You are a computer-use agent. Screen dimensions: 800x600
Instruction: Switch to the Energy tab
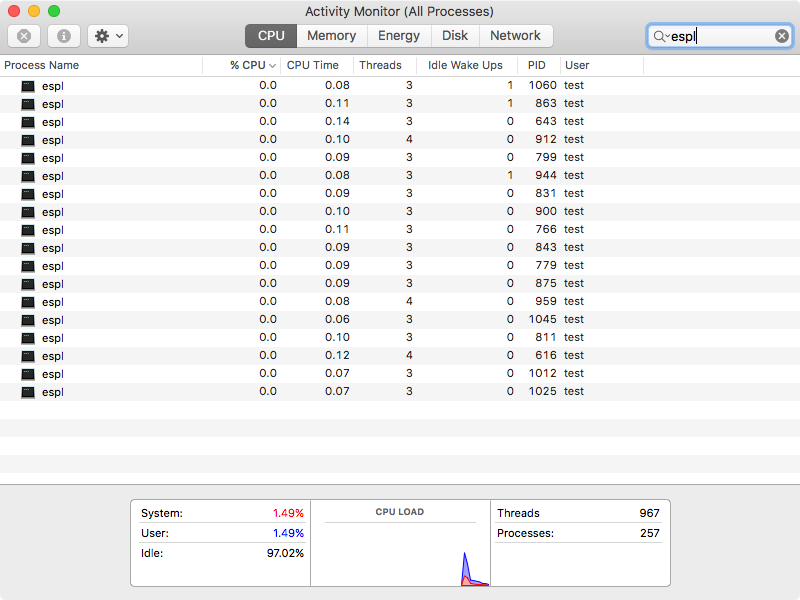[x=399, y=36]
